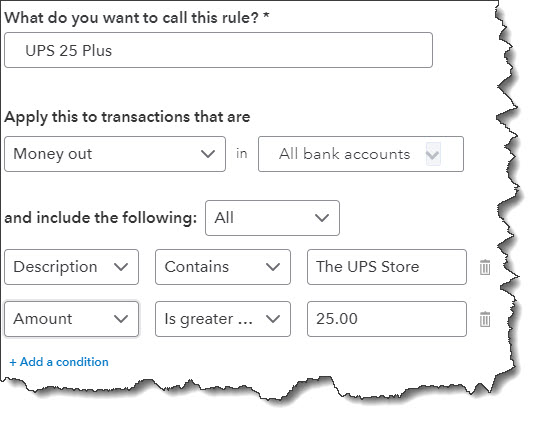
Task: Open the Description field type dropdown
Action: pyautogui.click(x=72, y=267)
